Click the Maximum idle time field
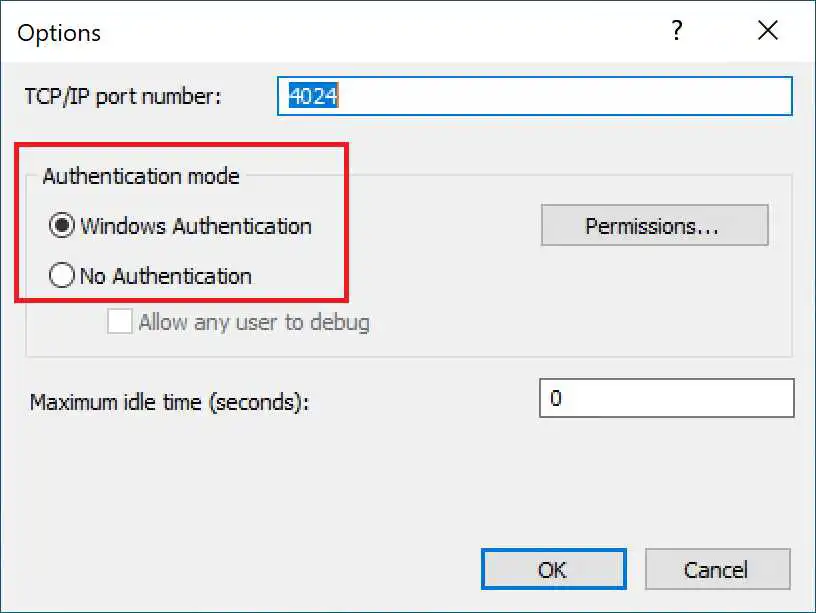The height and width of the screenshot is (613, 816). click(x=666, y=398)
